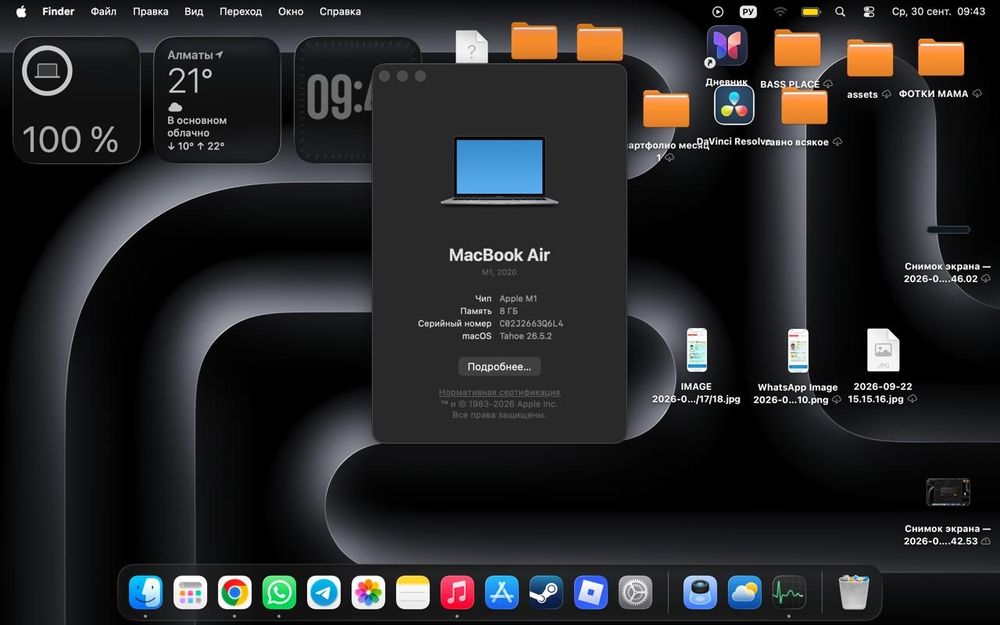The height and width of the screenshot is (625, 1000).
Task: Open the Портфолио месяц folder
Action: tap(666, 108)
